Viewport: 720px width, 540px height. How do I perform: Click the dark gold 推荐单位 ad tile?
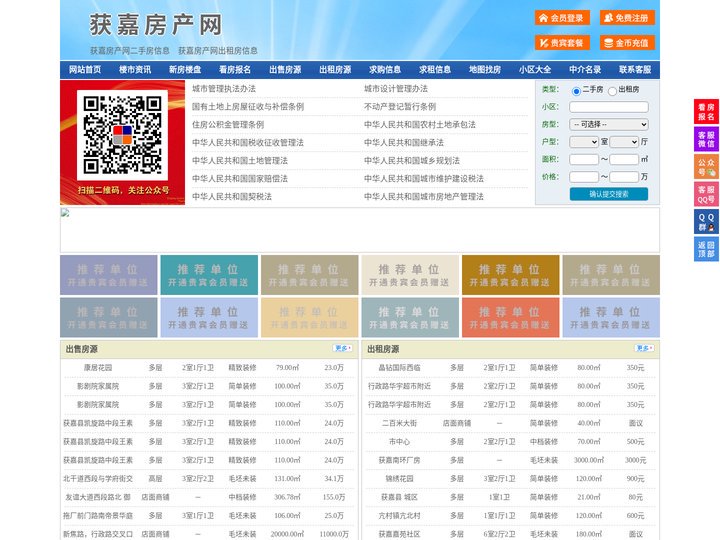pyautogui.click(x=511, y=275)
